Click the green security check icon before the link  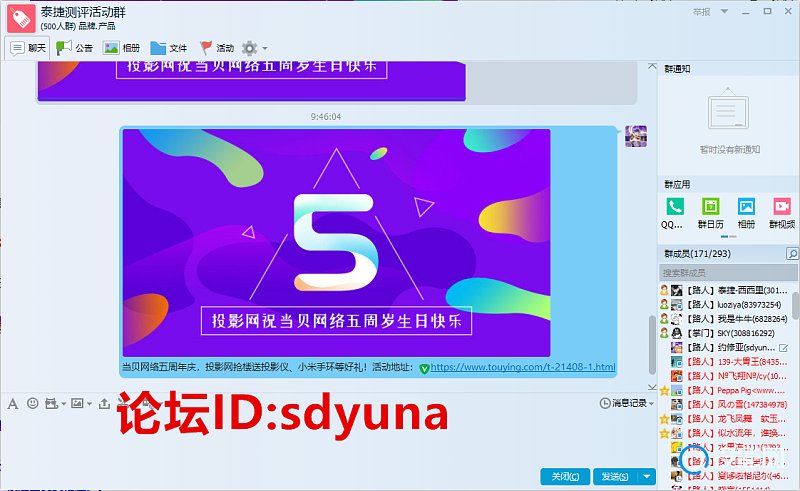tap(424, 368)
